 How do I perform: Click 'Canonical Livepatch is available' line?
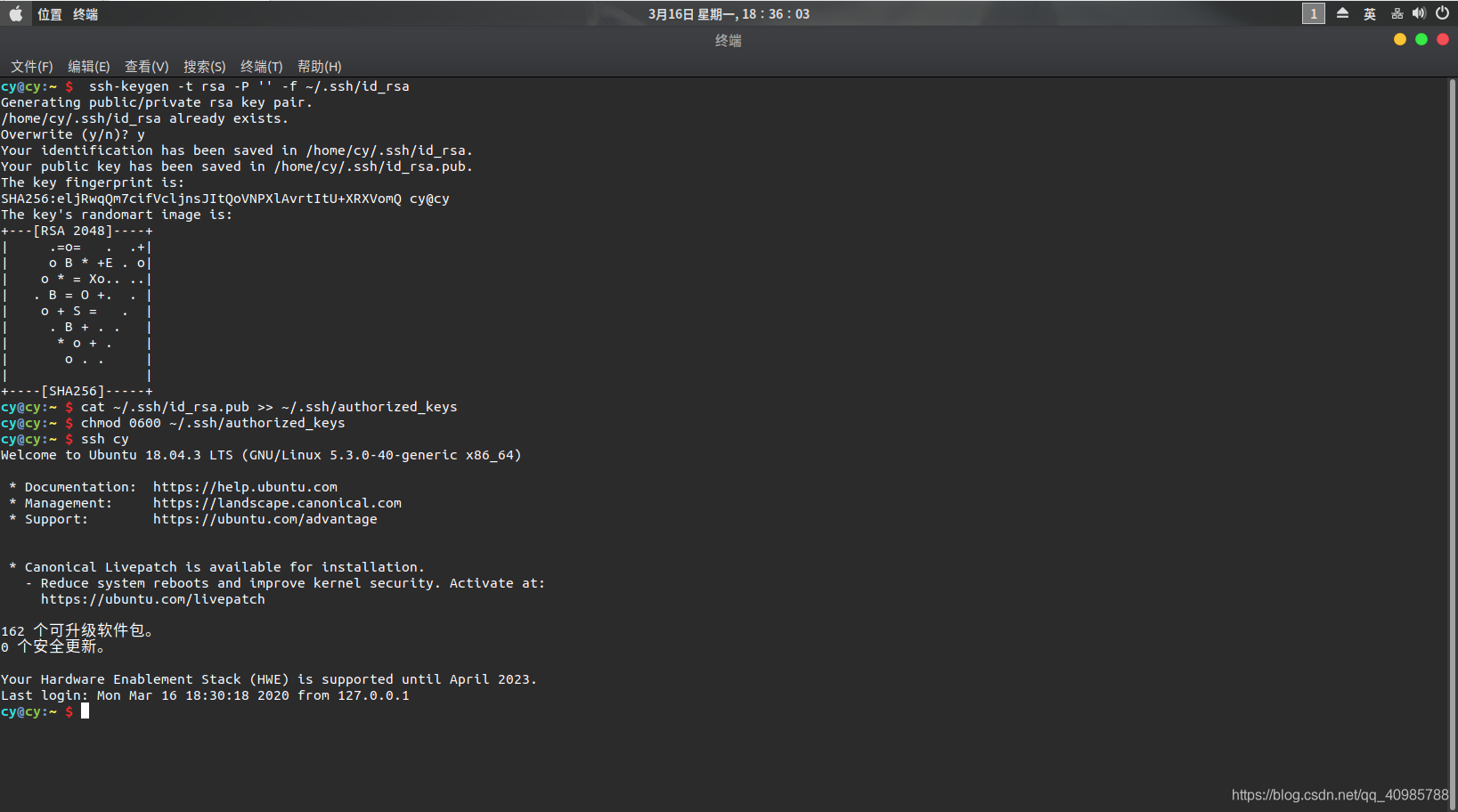[x=216, y=567]
